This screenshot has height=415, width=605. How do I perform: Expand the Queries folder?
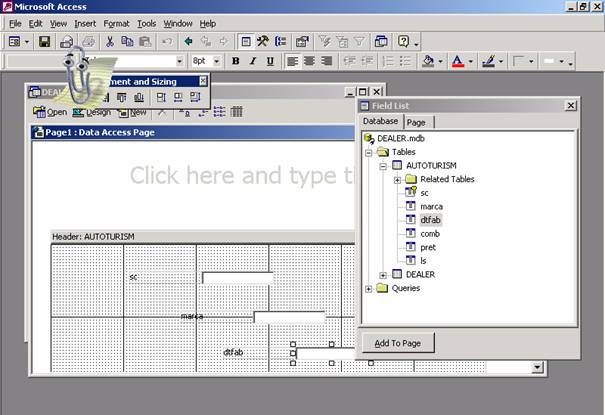[369, 288]
